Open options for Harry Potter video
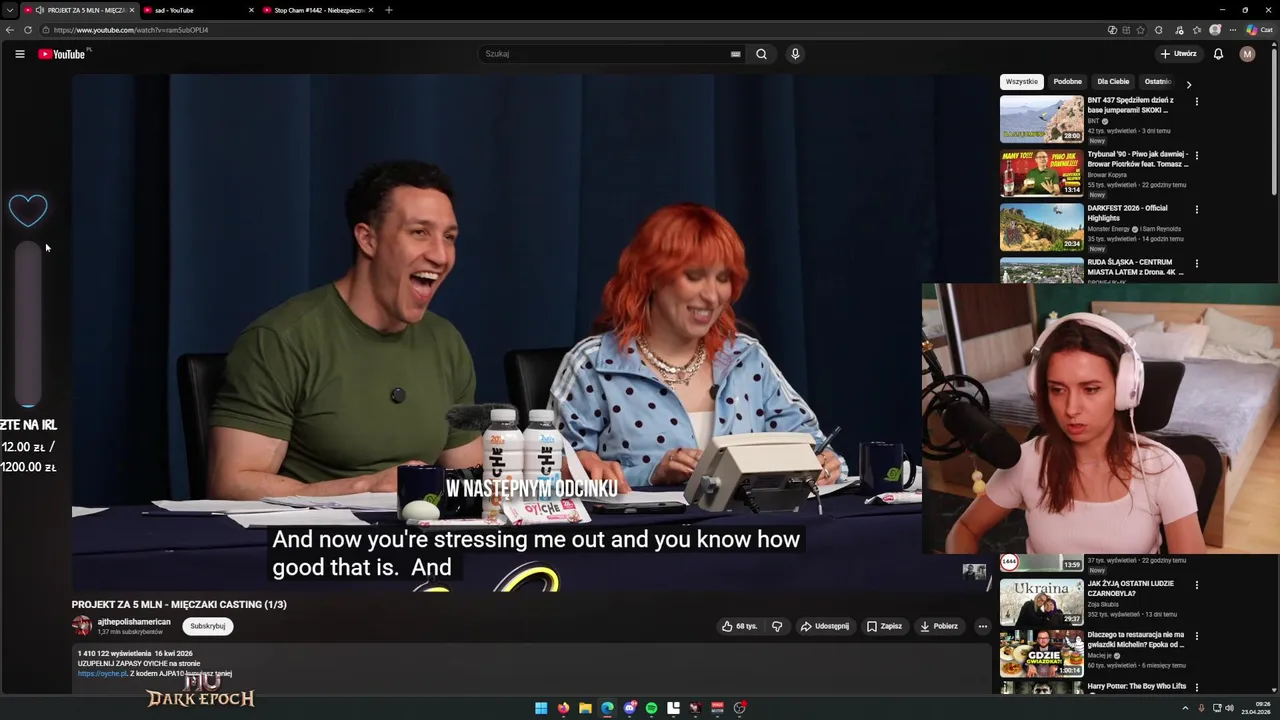The height and width of the screenshot is (720, 1280). point(1196,687)
